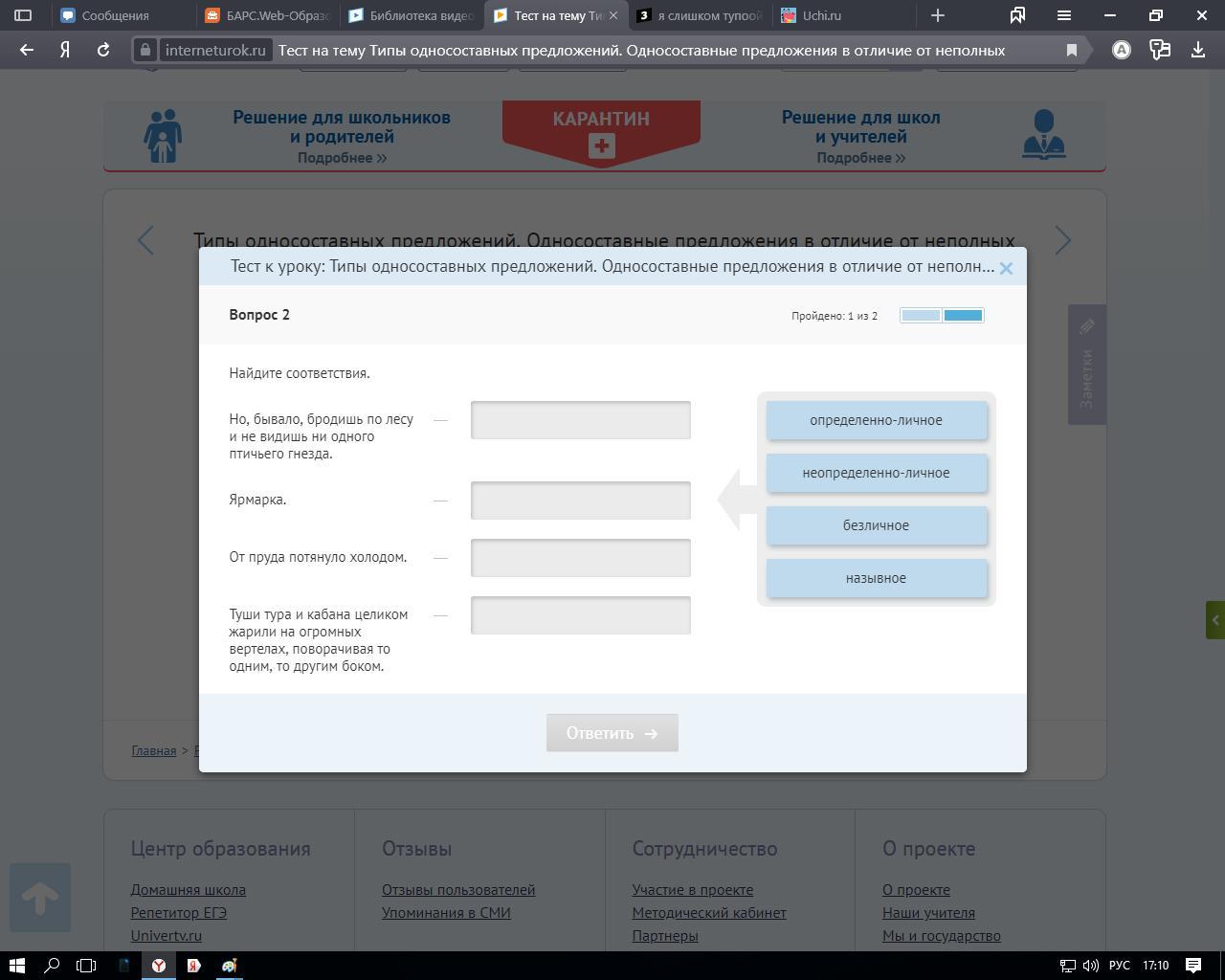Viewport: 1225px width, 980px height.
Task: Open the side panel toggle icon
Action: (x=23, y=15)
